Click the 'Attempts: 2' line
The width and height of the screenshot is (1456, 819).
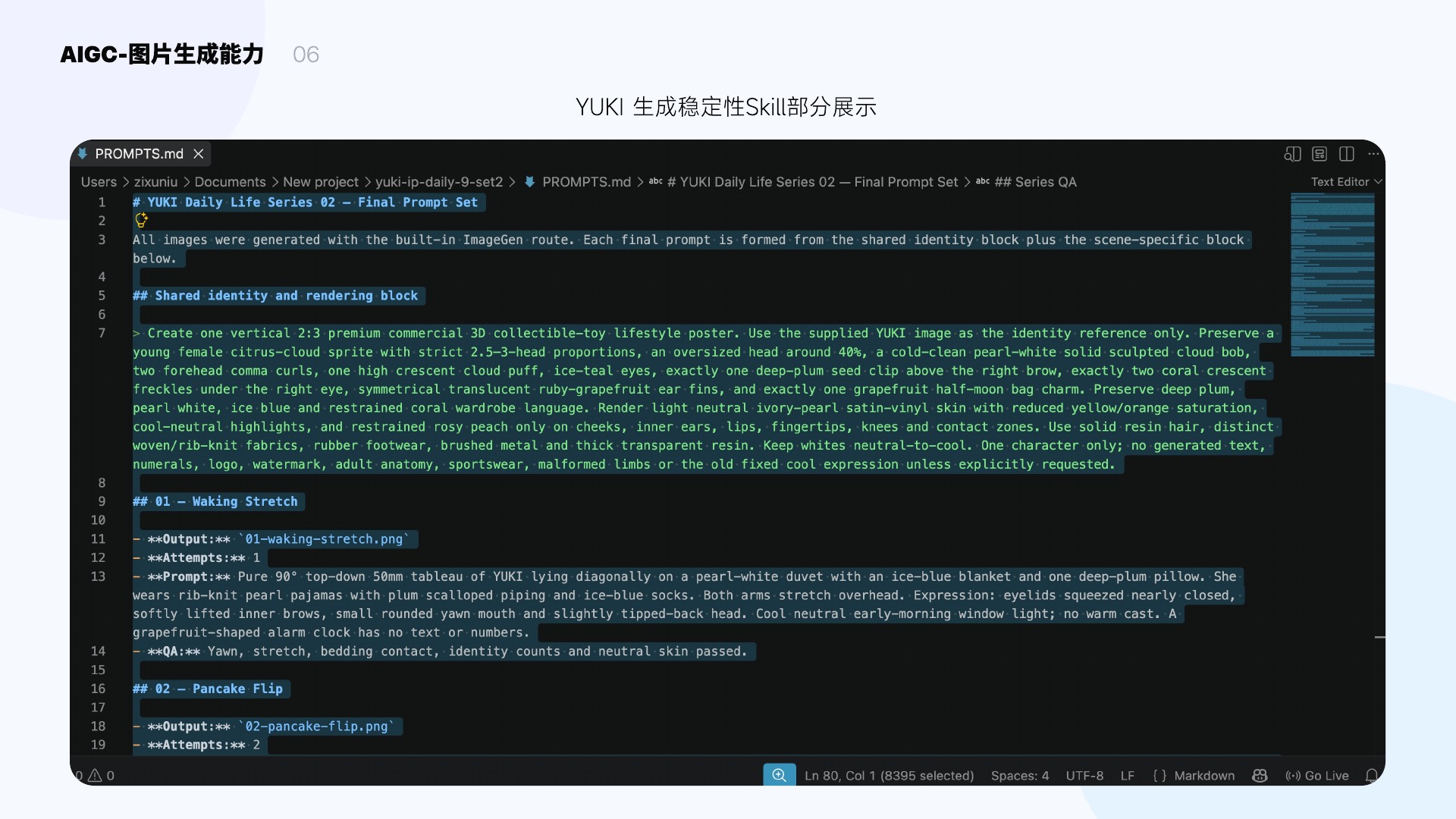click(x=196, y=745)
